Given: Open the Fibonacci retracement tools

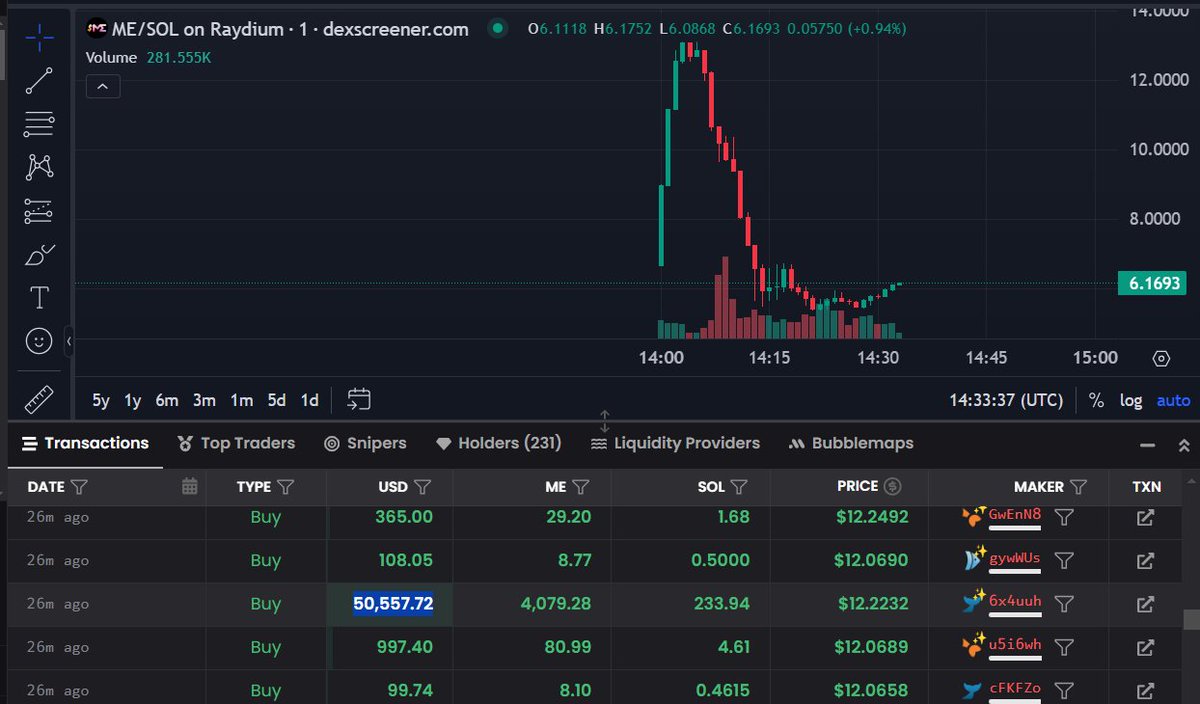Looking at the screenshot, I should (x=39, y=124).
